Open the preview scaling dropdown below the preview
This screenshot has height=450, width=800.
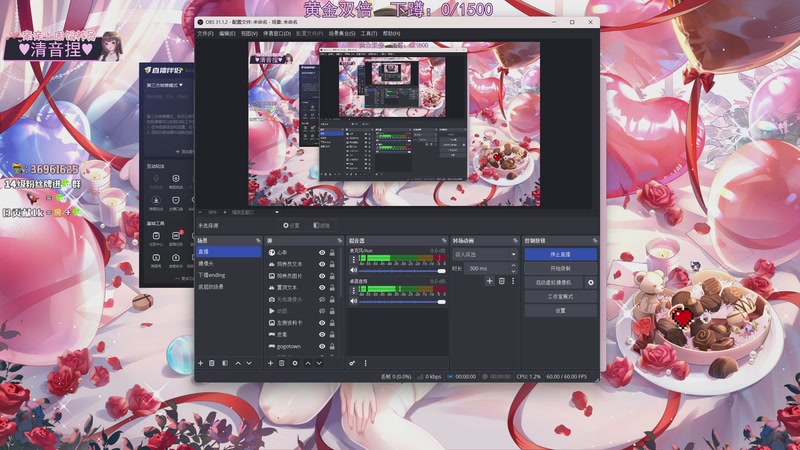(x=256, y=212)
